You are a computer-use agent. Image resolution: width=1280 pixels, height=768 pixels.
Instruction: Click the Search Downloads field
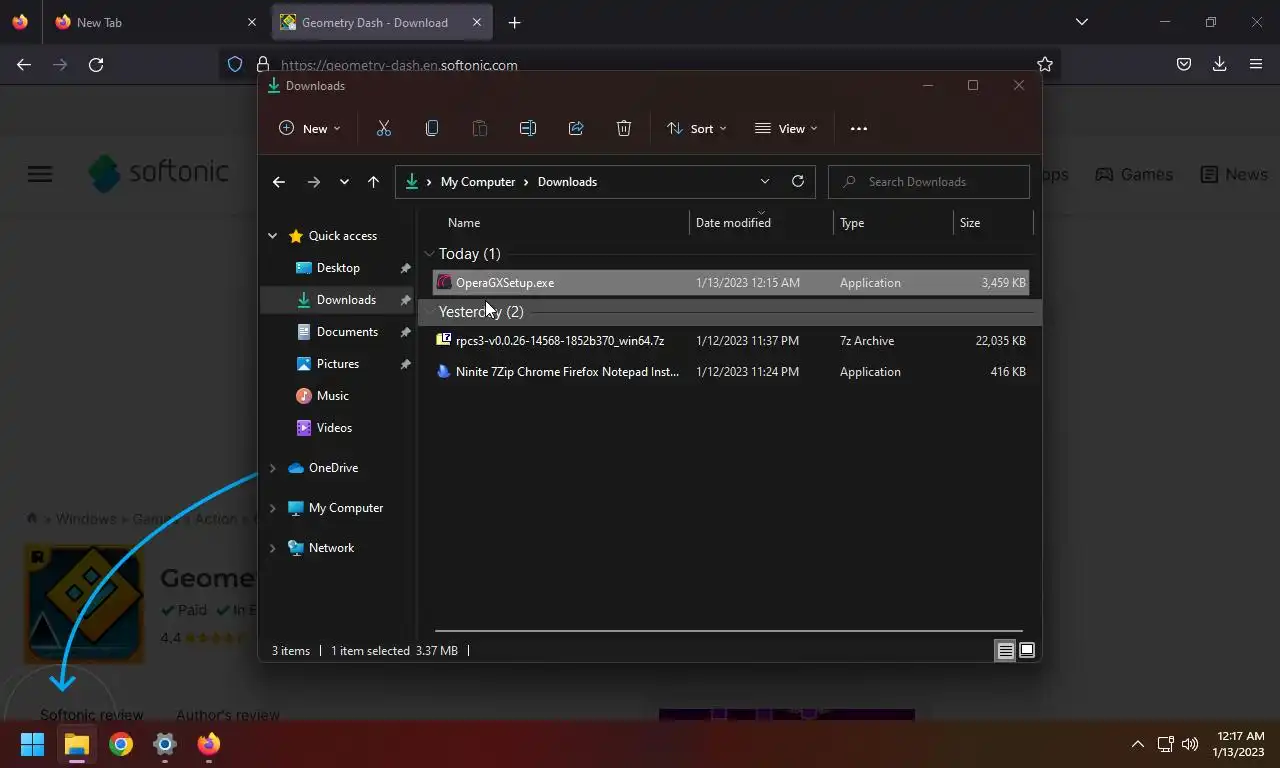(929, 181)
